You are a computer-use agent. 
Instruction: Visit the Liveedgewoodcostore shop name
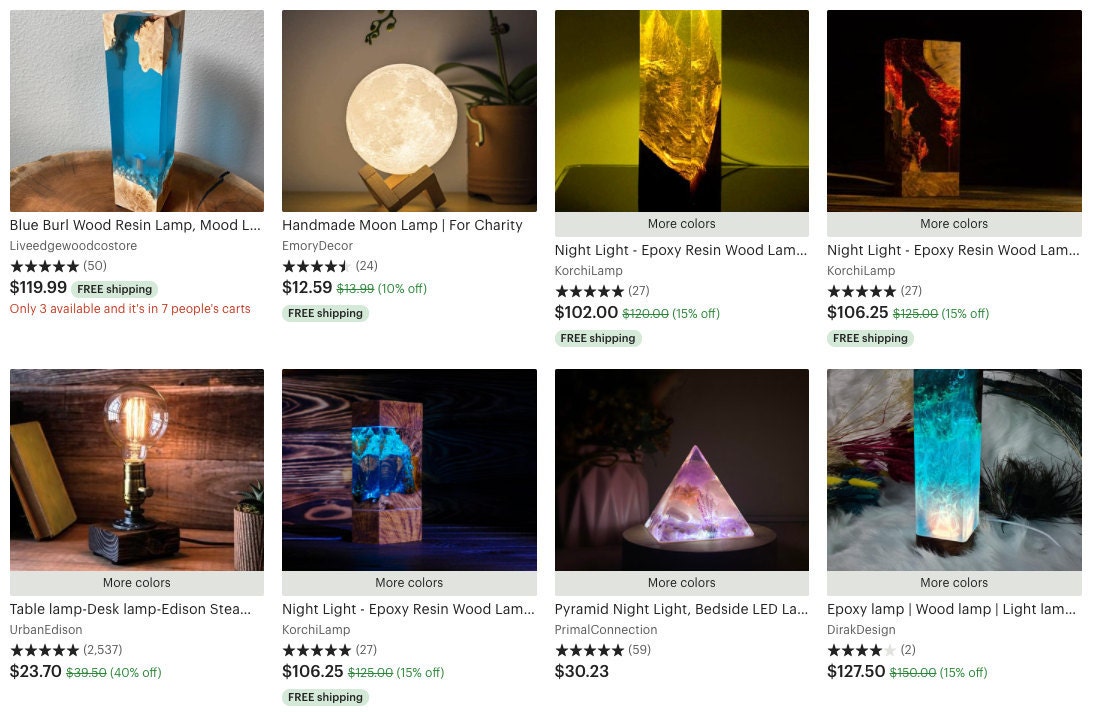coord(73,246)
